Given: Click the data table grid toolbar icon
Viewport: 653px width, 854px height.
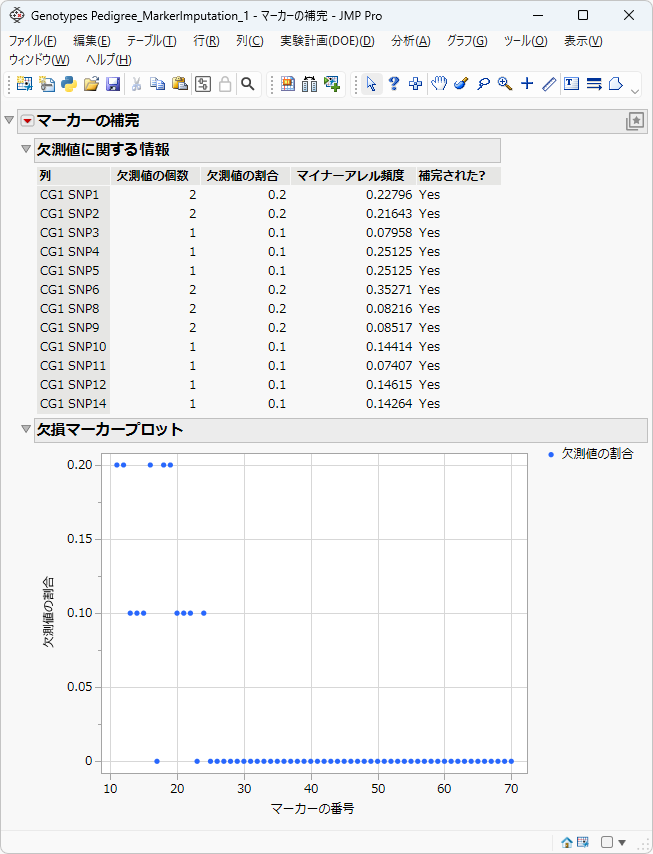Looking at the screenshot, I should [x=288, y=84].
